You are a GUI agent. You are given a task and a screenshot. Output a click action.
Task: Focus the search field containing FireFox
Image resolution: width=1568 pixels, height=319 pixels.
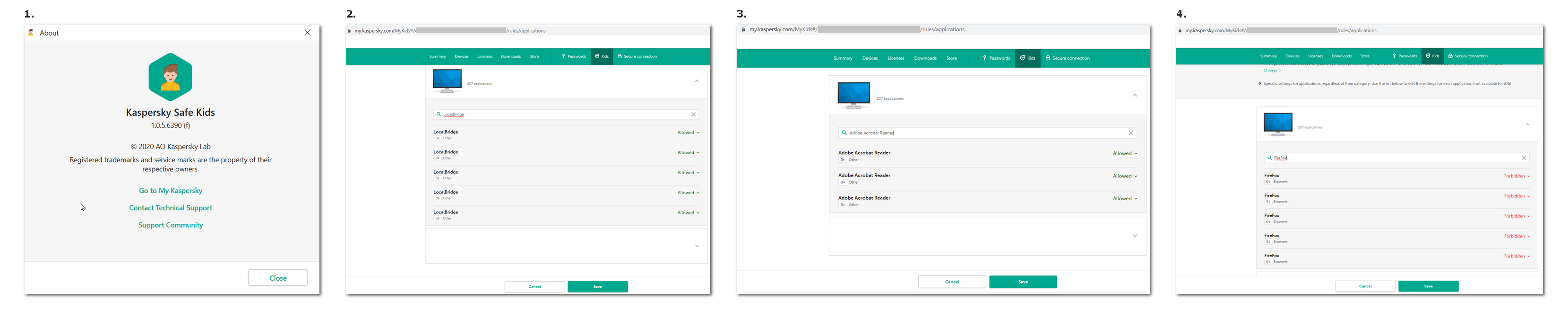pyautogui.click(x=1397, y=158)
